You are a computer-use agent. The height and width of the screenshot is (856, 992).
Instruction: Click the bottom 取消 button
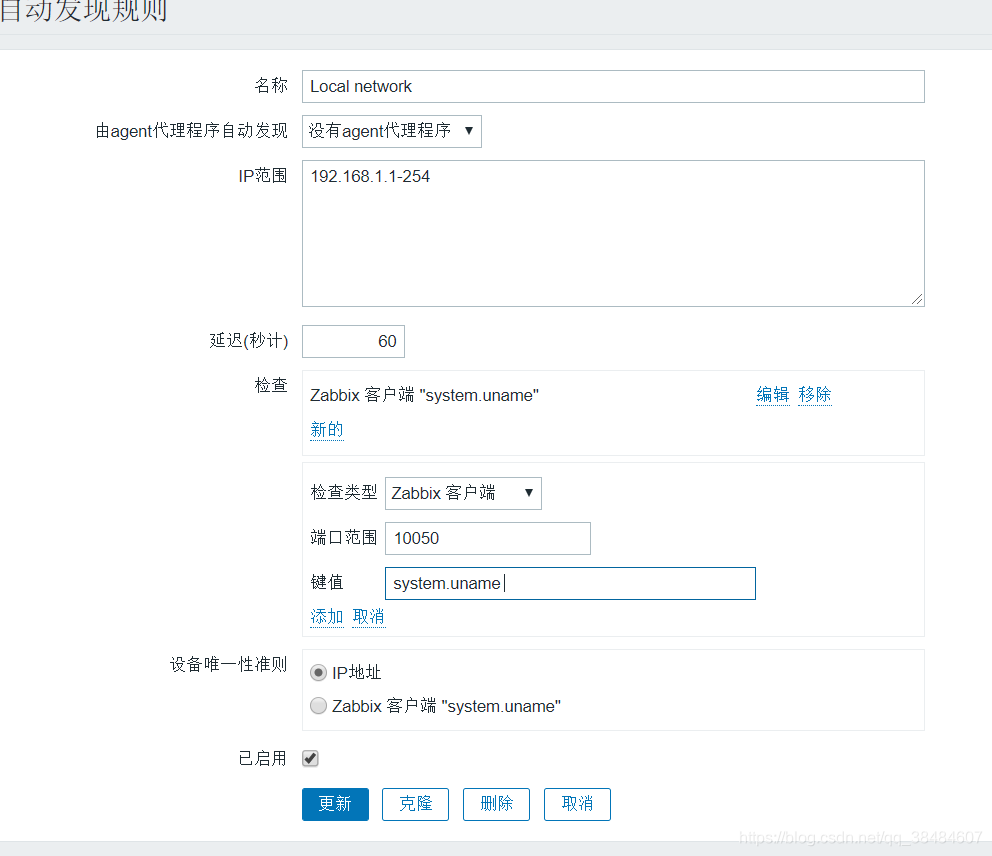pos(577,804)
